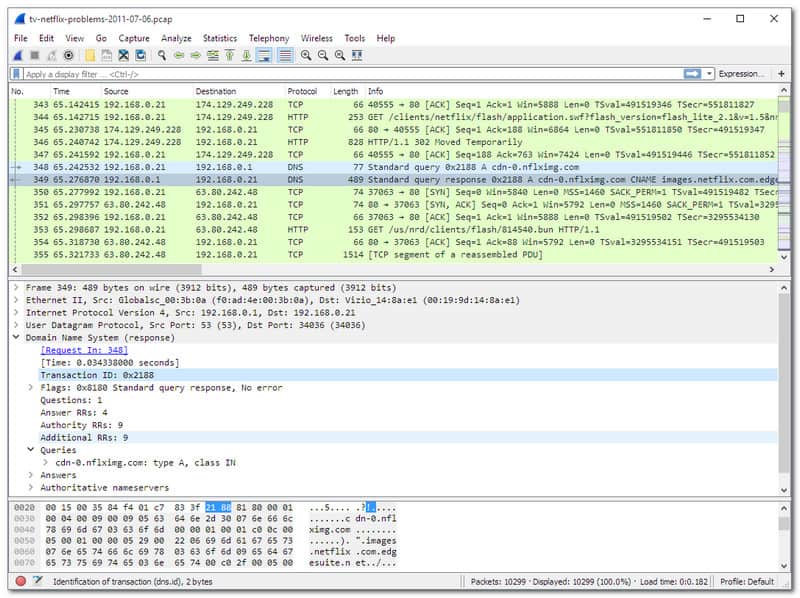Open the Telephony menu
Screen dimensions: 800x598
coord(269,38)
